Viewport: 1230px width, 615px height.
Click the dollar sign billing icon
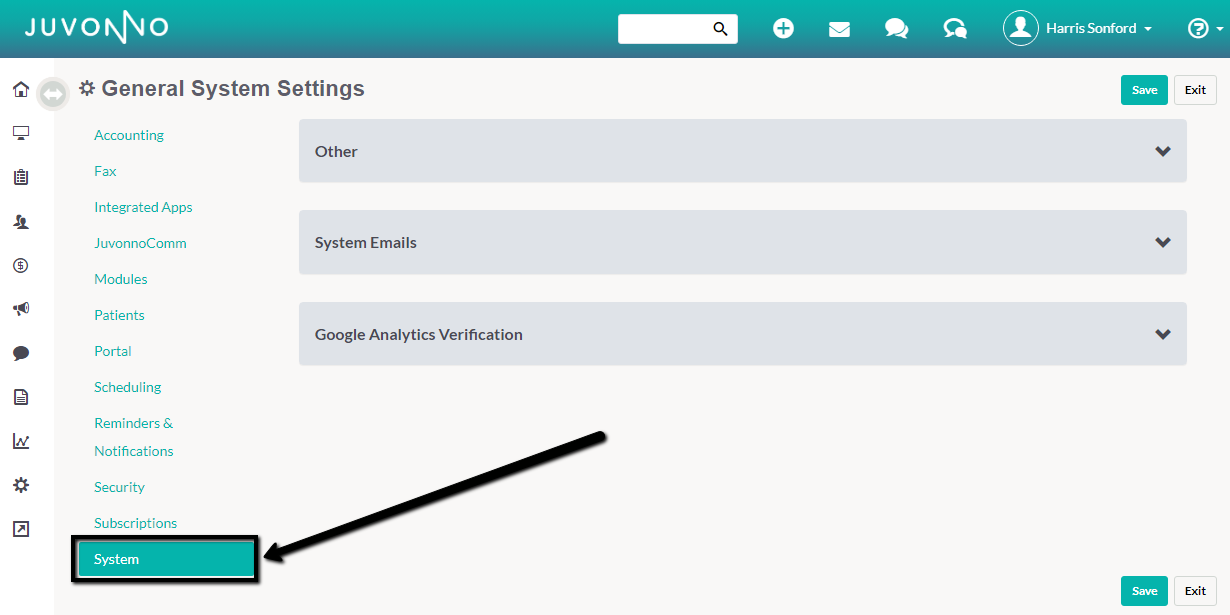(20, 265)
